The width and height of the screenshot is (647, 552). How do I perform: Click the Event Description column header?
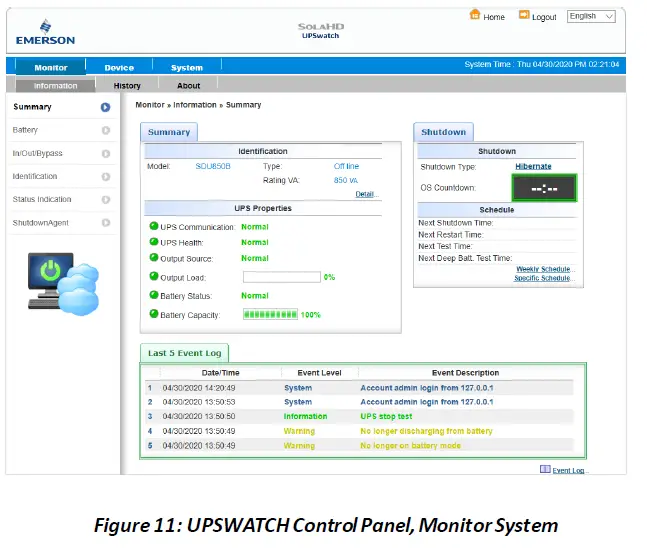click(465, 373)
